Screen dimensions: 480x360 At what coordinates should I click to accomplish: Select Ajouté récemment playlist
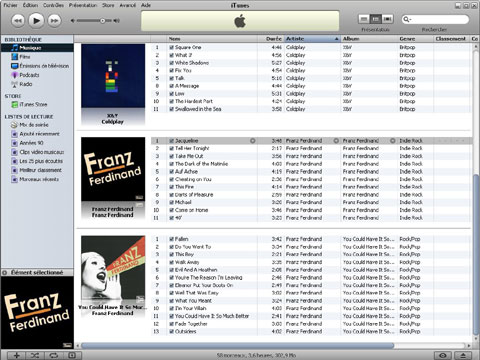(x=37, y=134)
